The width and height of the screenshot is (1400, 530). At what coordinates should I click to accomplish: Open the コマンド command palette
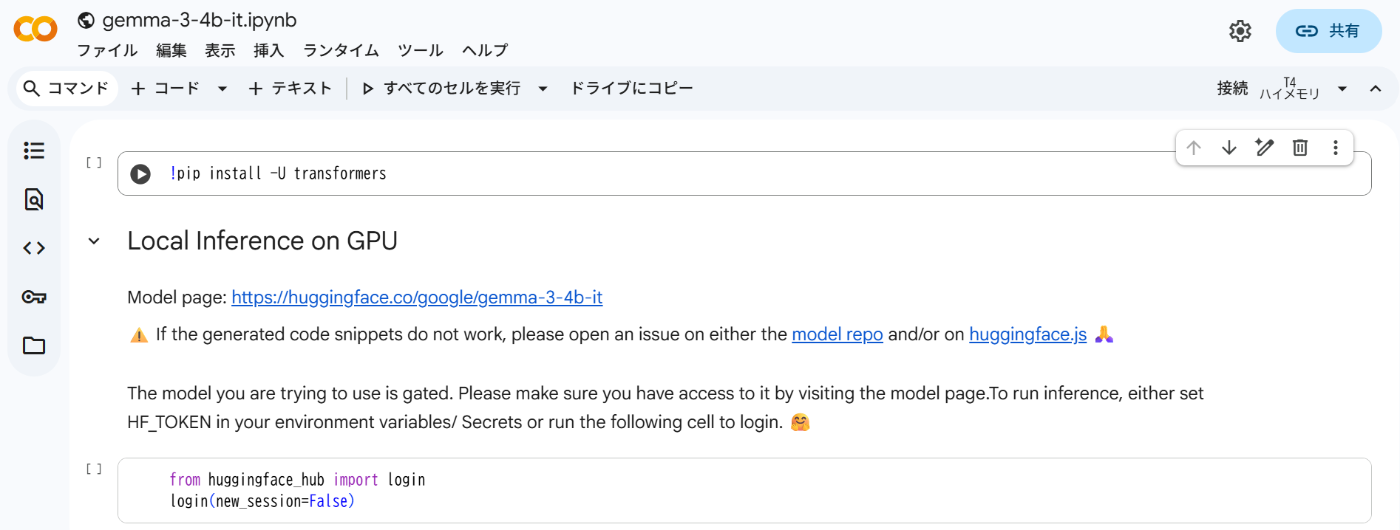coord(66,89)
